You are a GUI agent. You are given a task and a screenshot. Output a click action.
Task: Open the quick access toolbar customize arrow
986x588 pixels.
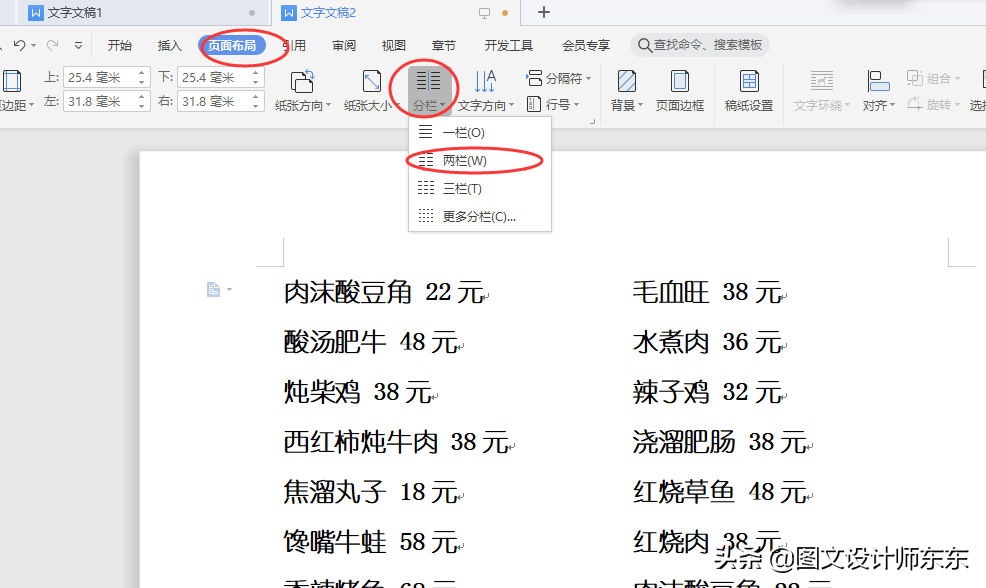(x=79, y=45)
